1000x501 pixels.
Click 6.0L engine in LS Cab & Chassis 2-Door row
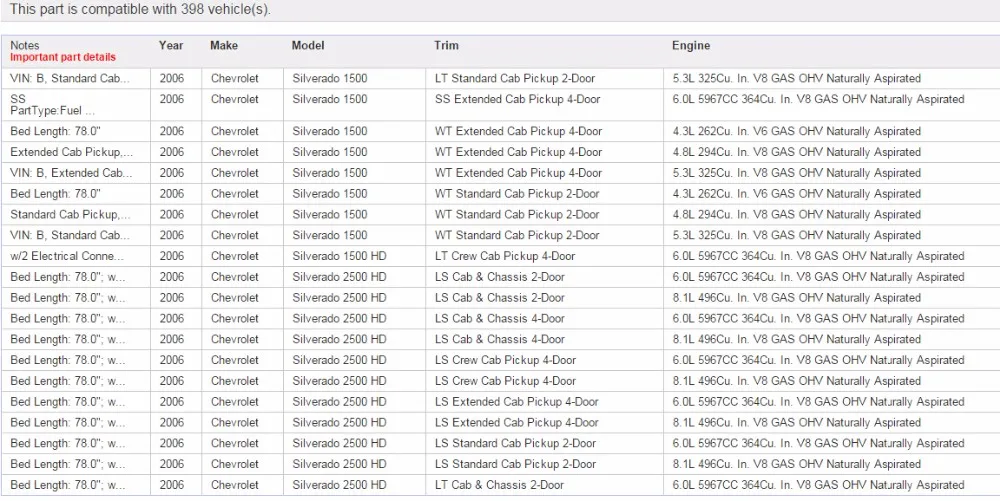click(x=818, y=277)
